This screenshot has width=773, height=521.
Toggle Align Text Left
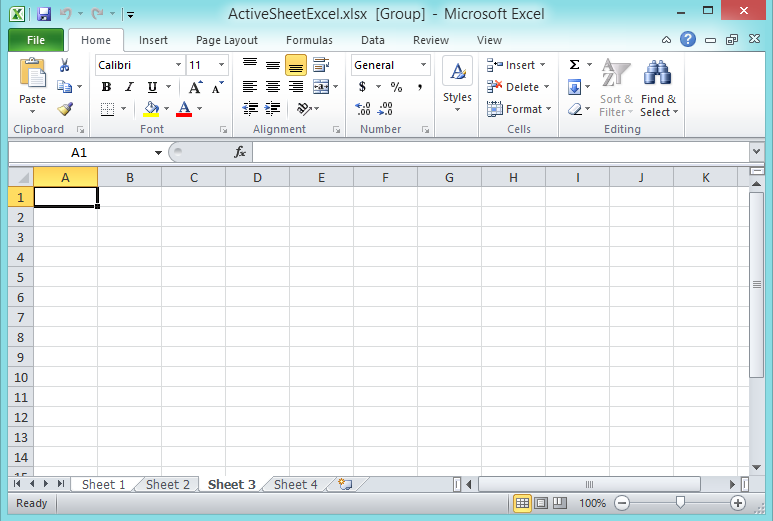click(250, 87)
